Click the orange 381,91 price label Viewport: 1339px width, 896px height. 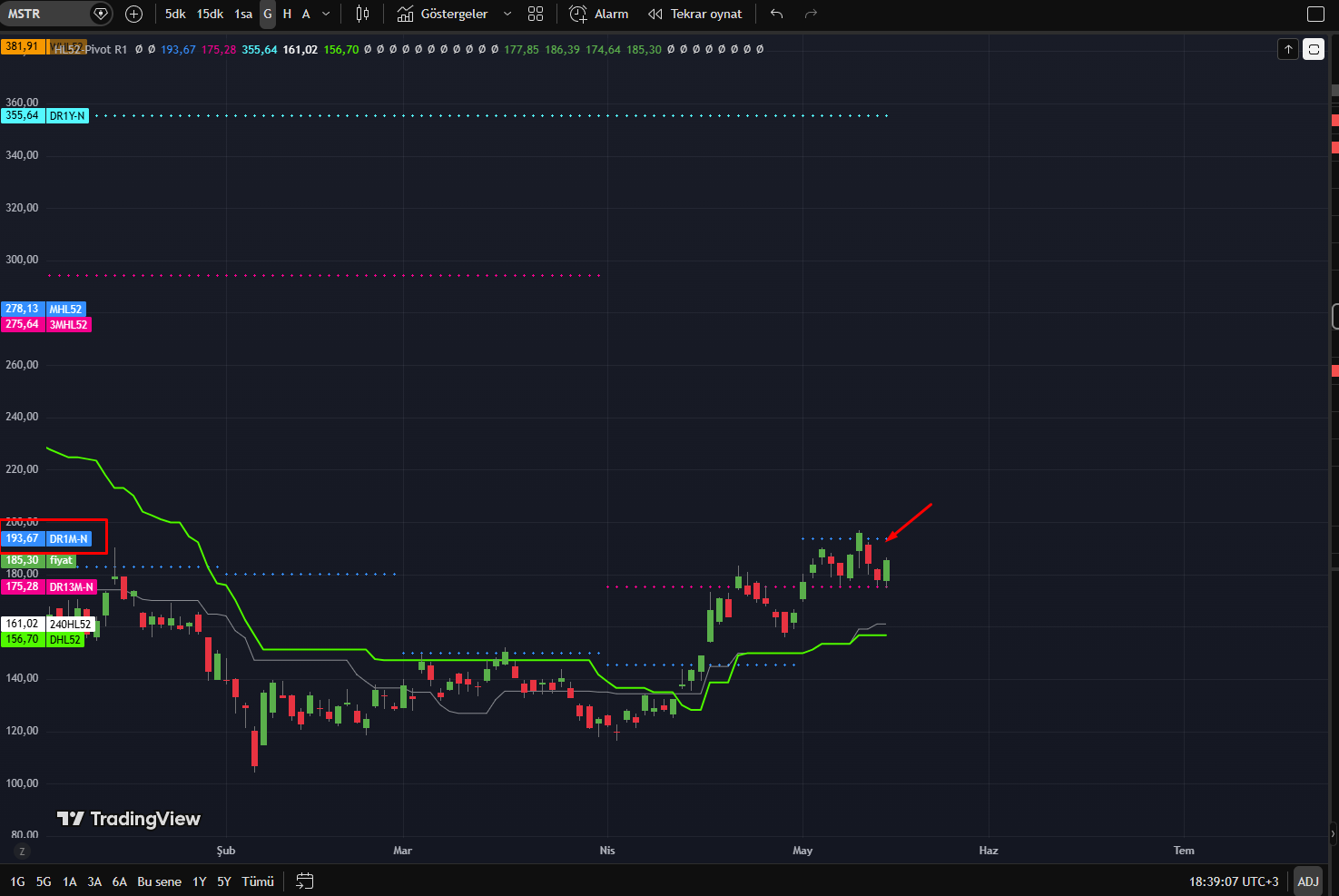click(22, 46)
